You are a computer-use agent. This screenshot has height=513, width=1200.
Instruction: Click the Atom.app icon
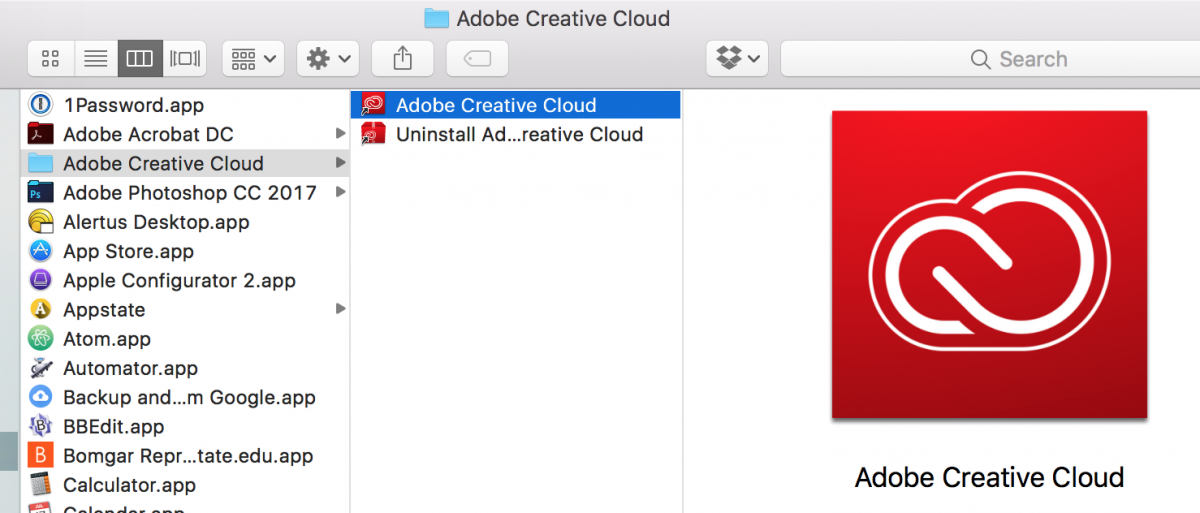tap(41, 339)
